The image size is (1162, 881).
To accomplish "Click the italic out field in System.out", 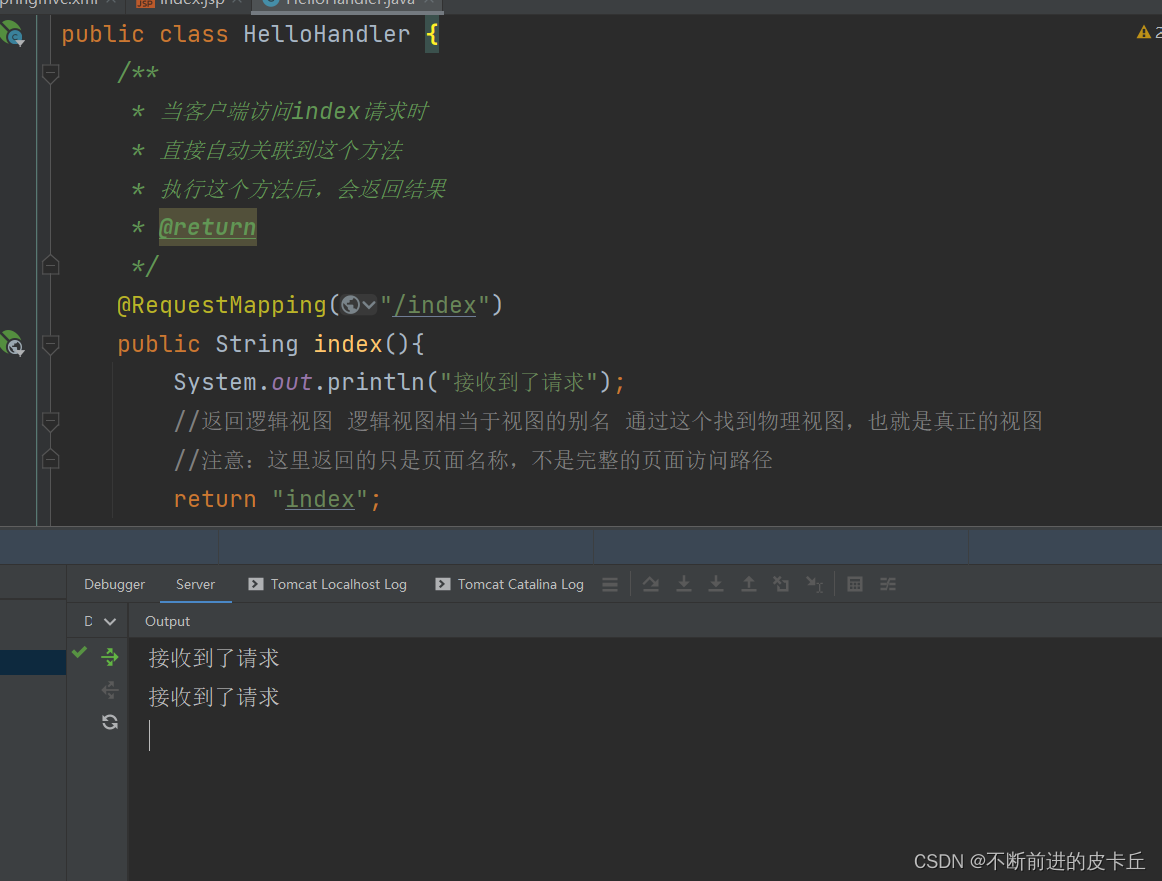I will click(x=292, y=382).
